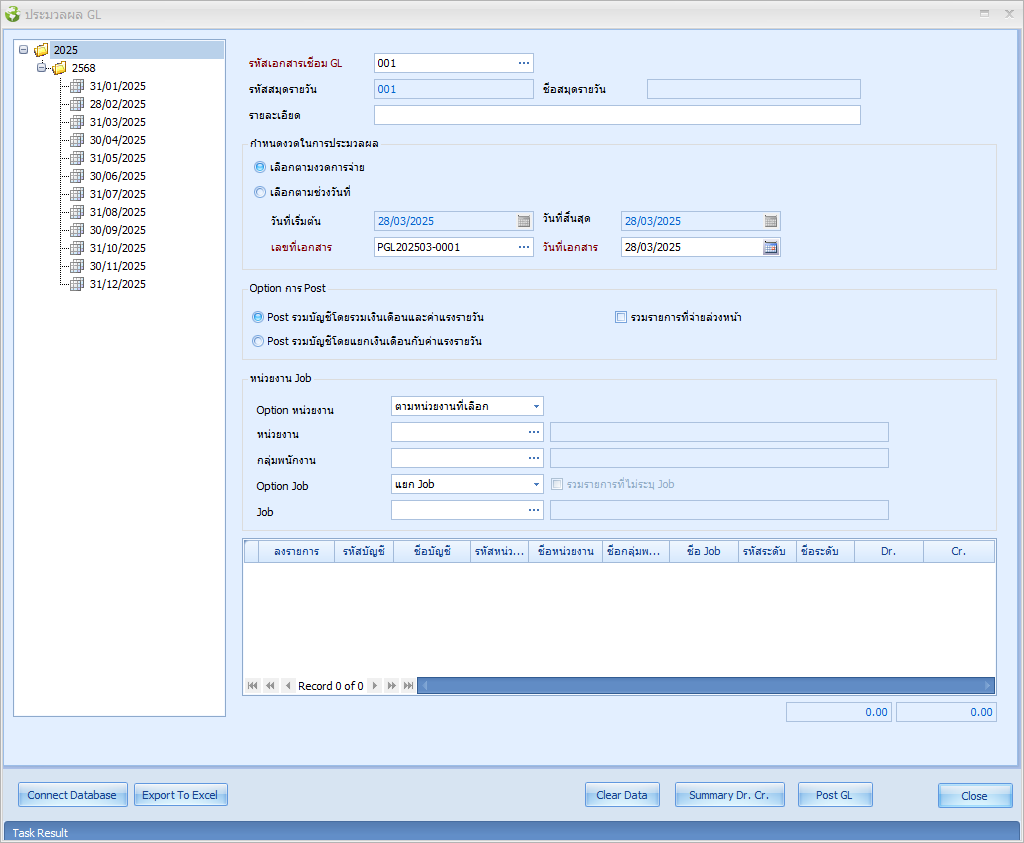This screenshot has height=843, width=1024.
Task: Go to next record in grid navigator
Action: [x=375, y=686]
